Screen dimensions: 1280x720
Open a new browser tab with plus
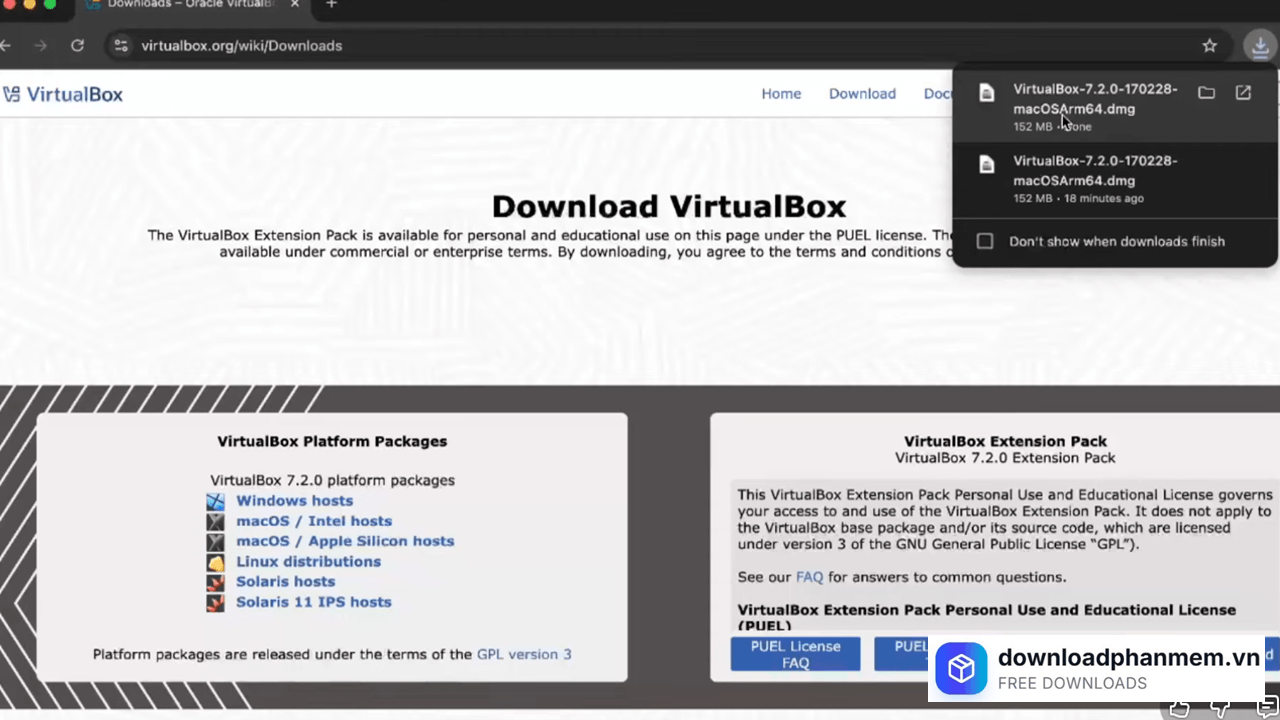coord(331,5)
